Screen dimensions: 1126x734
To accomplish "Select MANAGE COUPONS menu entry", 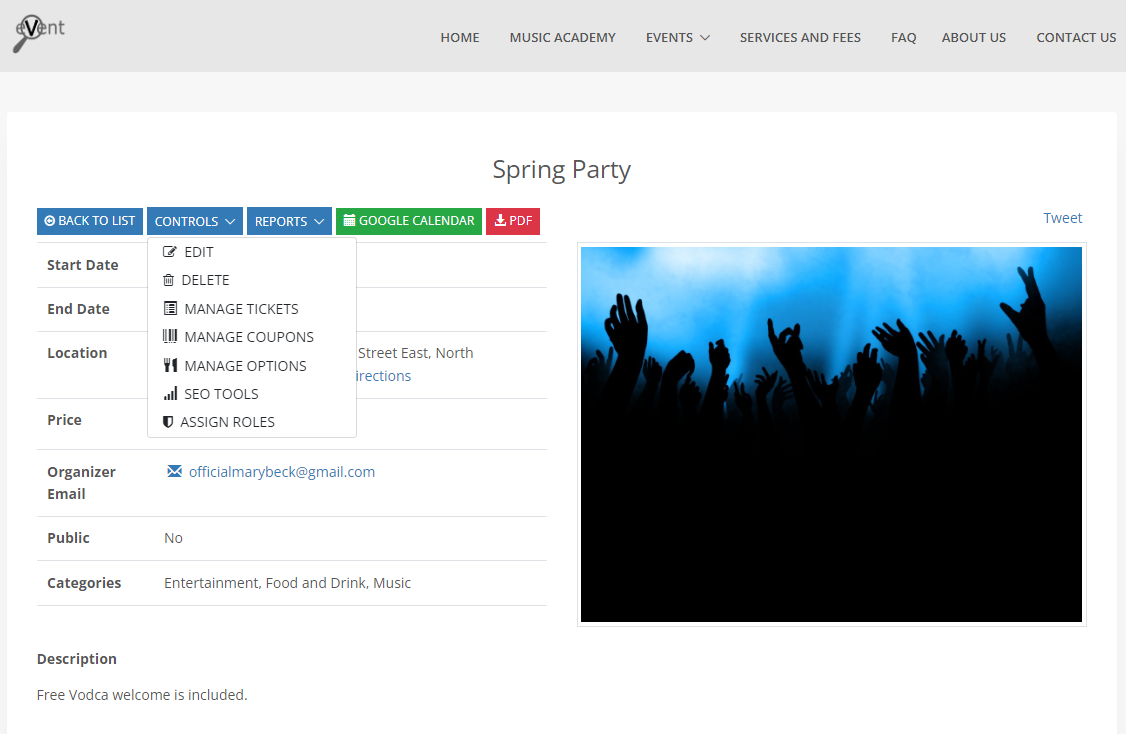I will click(x=251, y=337).
